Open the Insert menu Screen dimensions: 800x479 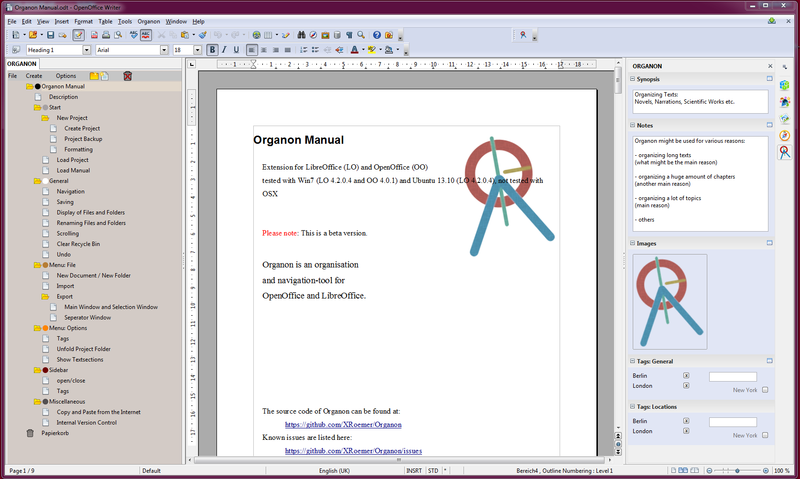tap(61, 21)
